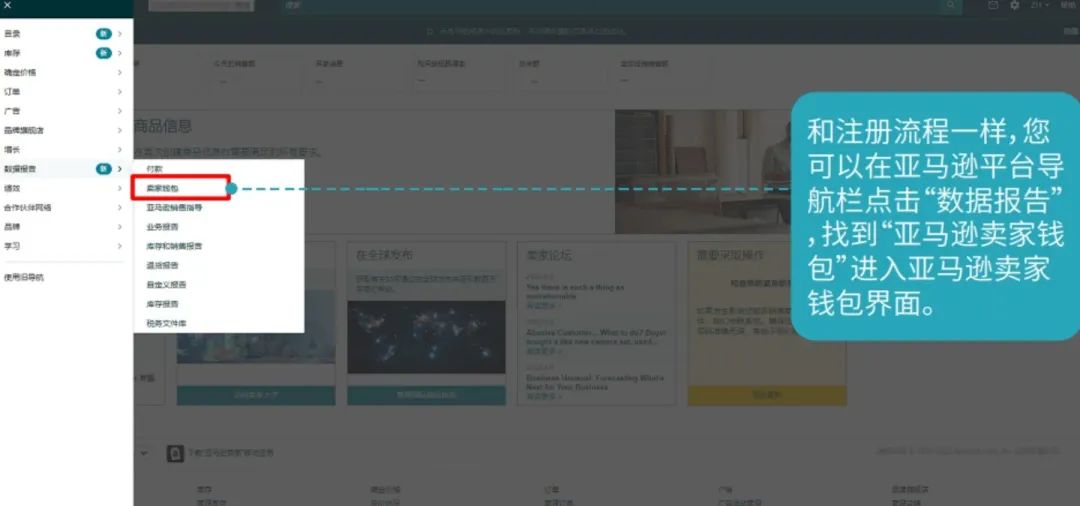
Task: Expand the 合作伙伴网络 chevron
Action: point(119,207)
